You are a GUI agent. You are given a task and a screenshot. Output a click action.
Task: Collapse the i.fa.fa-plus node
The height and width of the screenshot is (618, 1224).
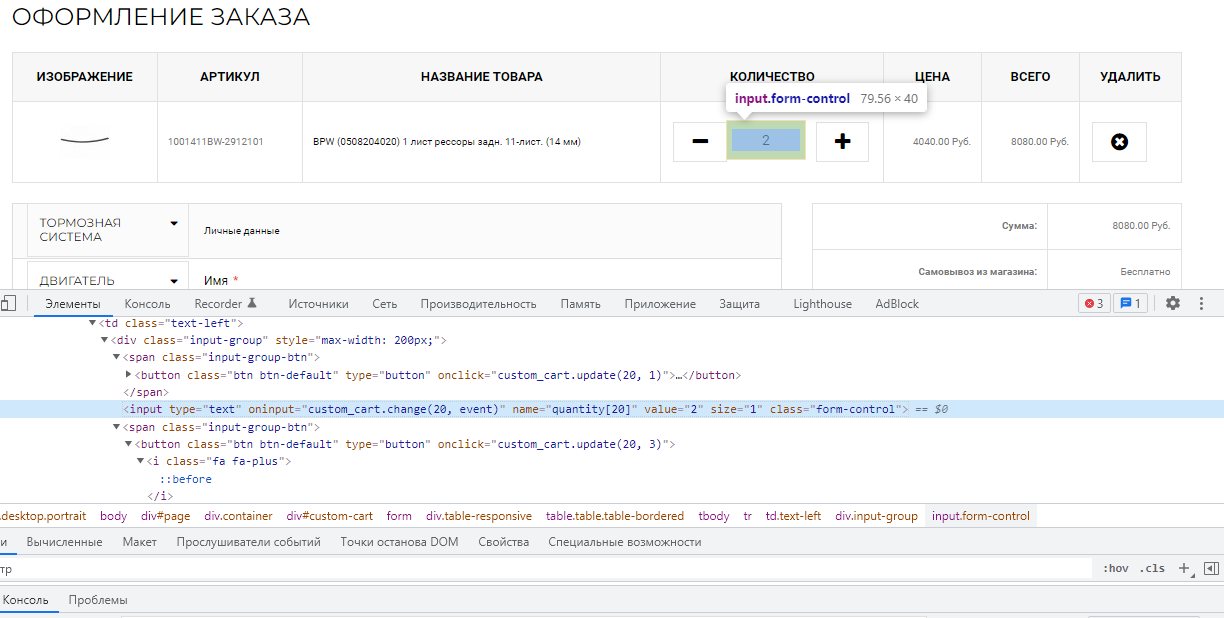(x=141, y=461)
